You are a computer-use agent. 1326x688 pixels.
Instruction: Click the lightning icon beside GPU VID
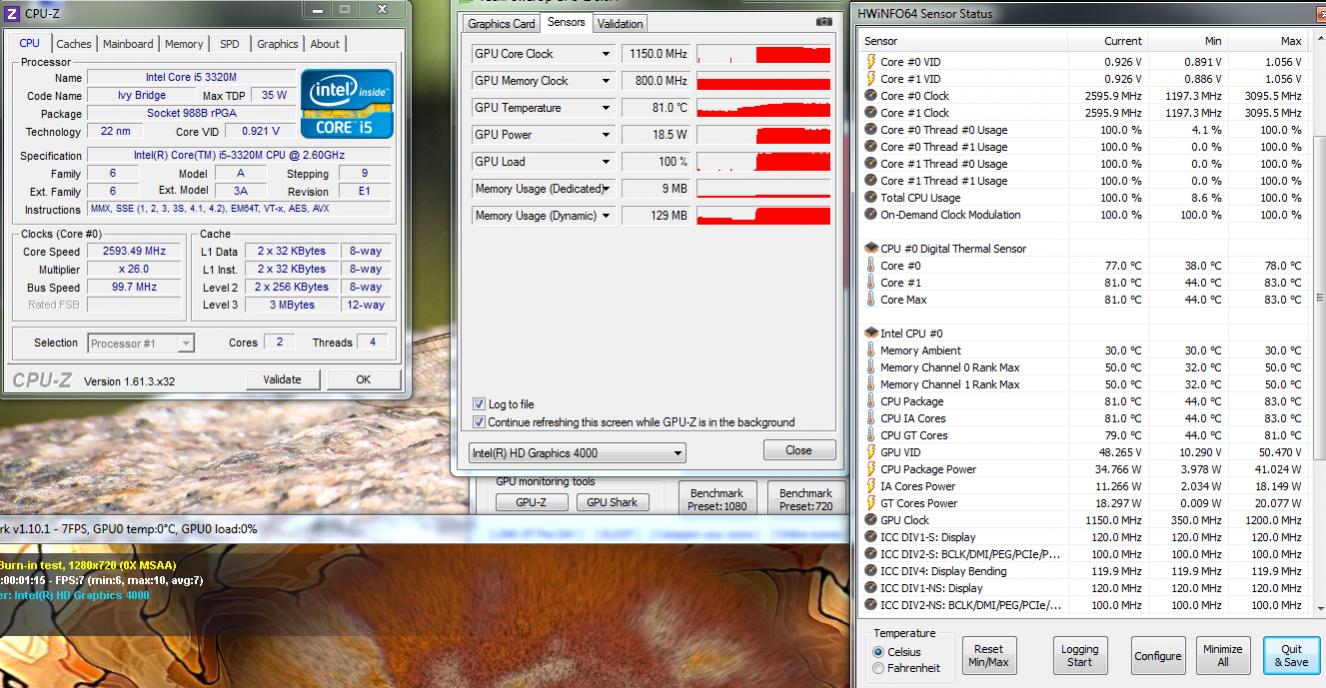click(x=871, y=453)
